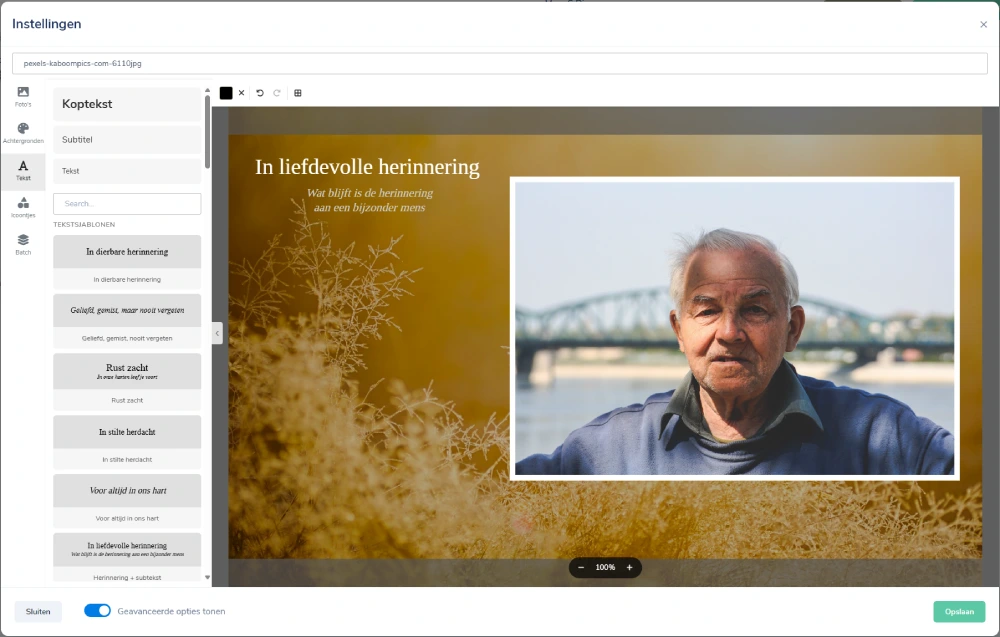Add a Koptekst heading element
This screenshot has width=1000, height=637.
pos(126,104)
